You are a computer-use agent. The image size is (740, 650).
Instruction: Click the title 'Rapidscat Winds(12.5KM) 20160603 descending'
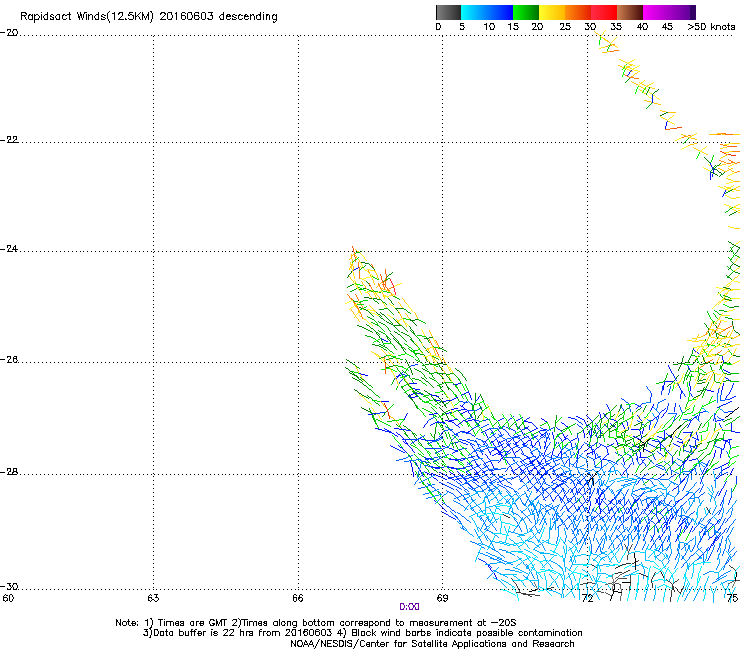pyautogui.click(x=149, y=17)
